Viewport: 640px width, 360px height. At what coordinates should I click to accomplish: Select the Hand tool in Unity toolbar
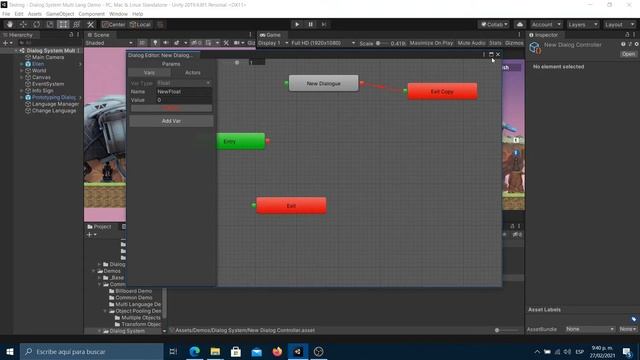click(x=10, y=24)
